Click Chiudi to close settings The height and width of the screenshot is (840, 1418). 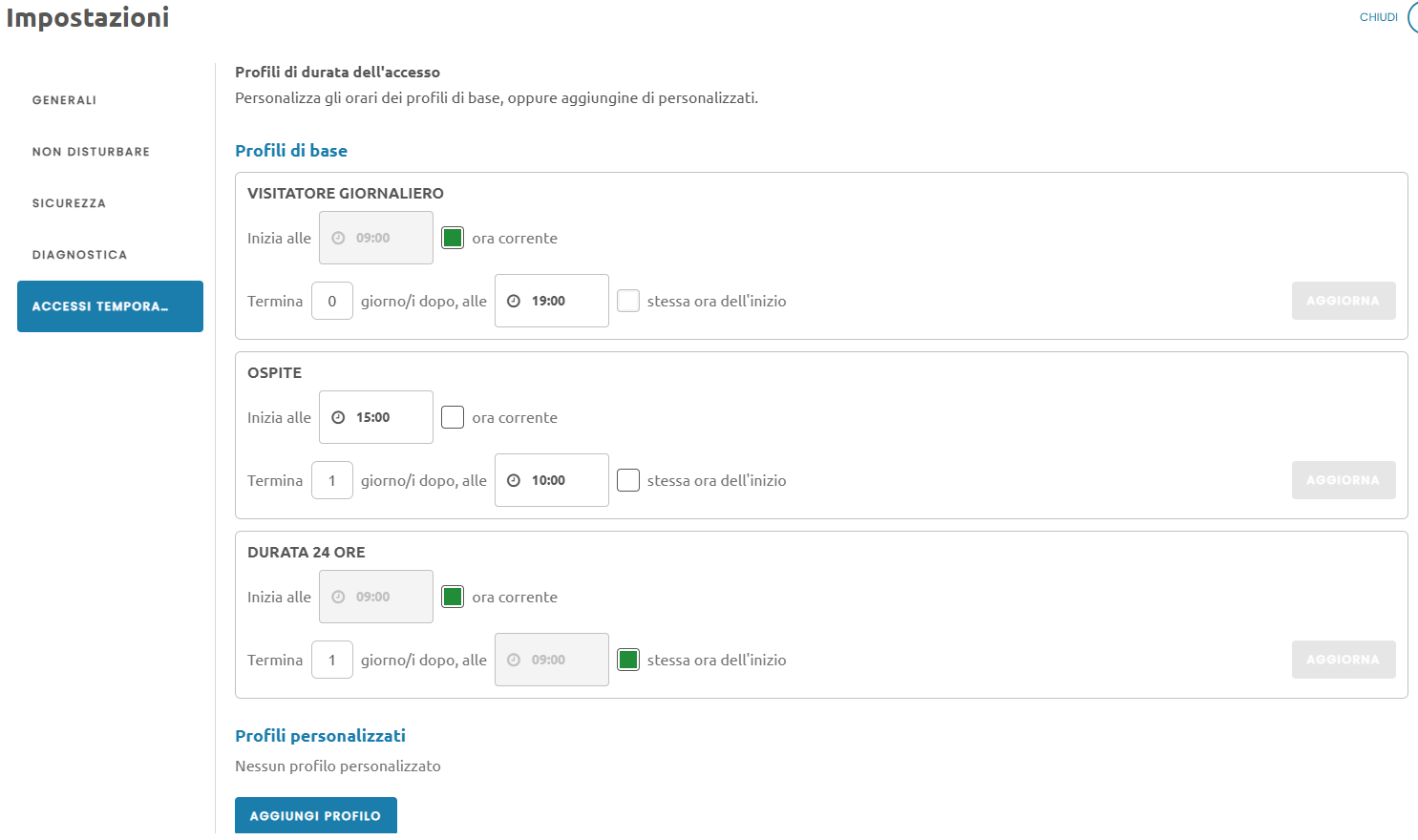[x=1378, y=17]
